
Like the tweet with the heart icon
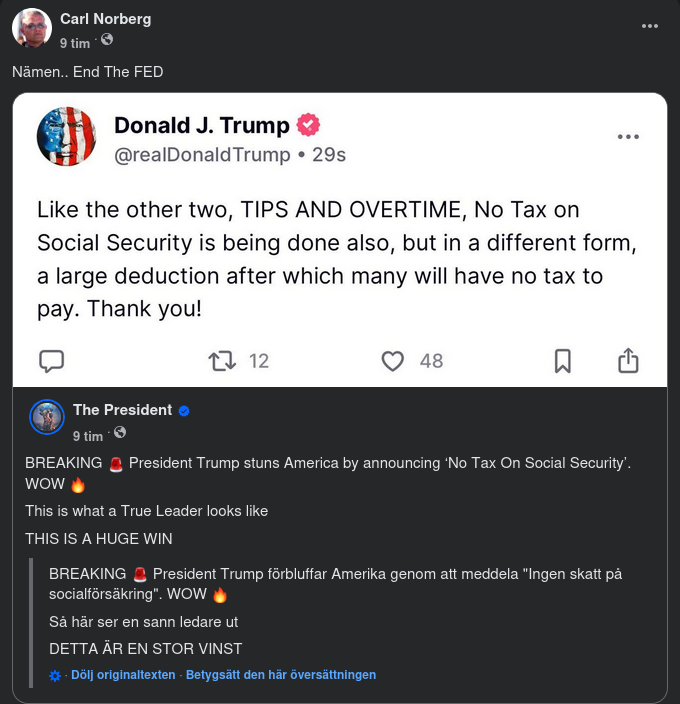(394, 361)
